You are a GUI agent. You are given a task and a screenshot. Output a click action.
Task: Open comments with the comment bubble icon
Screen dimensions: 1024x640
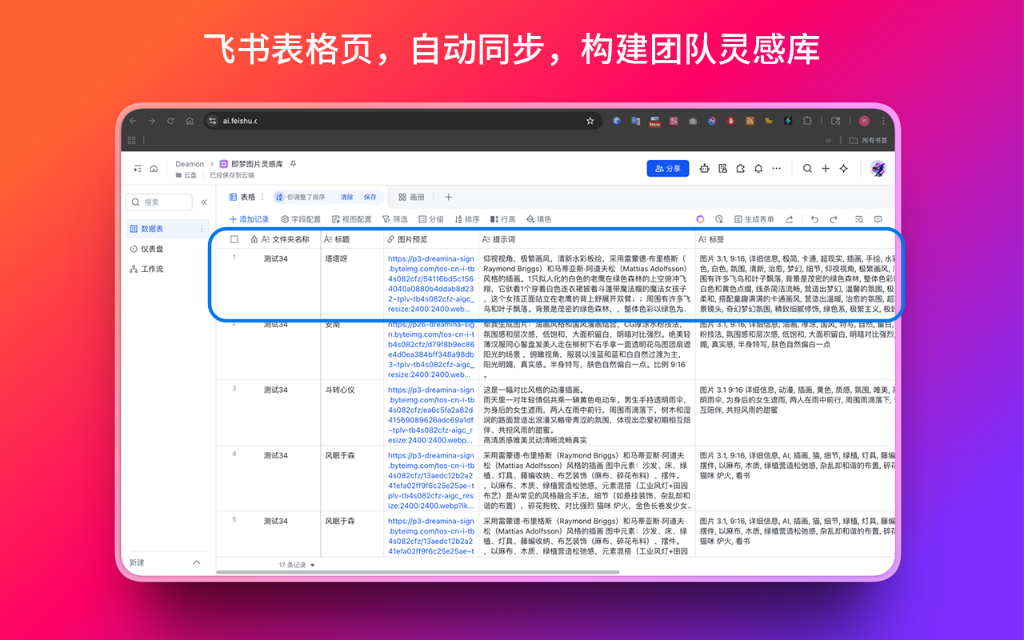pos(877,219)
